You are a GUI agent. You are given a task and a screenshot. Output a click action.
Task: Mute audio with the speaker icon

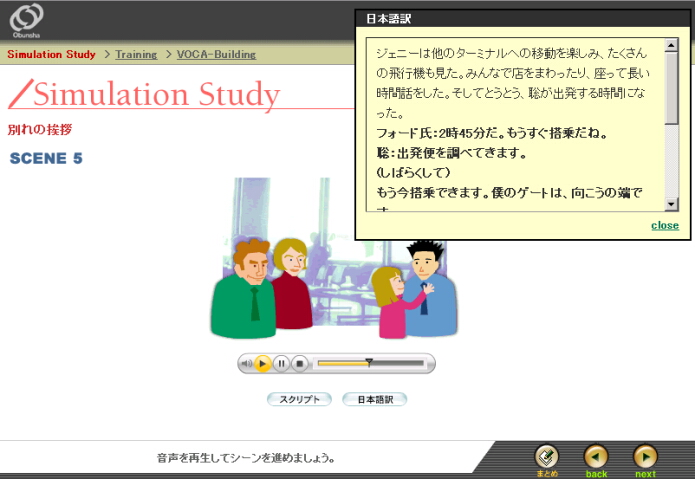[x=246, y=364]
